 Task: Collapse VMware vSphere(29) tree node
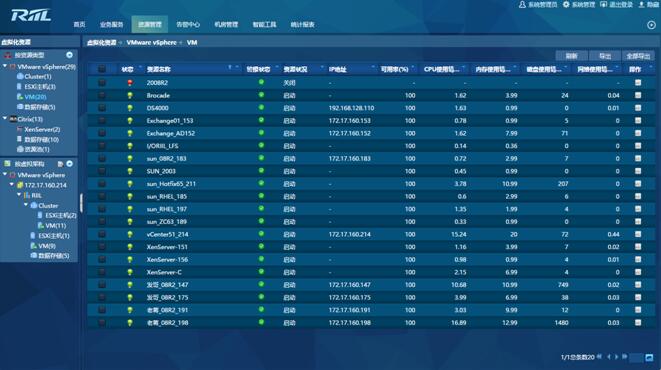click(x=5, y=66)
